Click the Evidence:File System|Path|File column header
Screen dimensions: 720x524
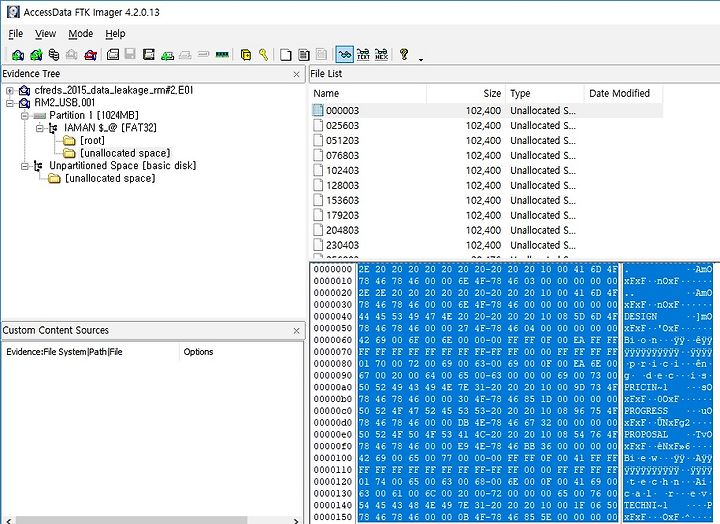(90, 352)
